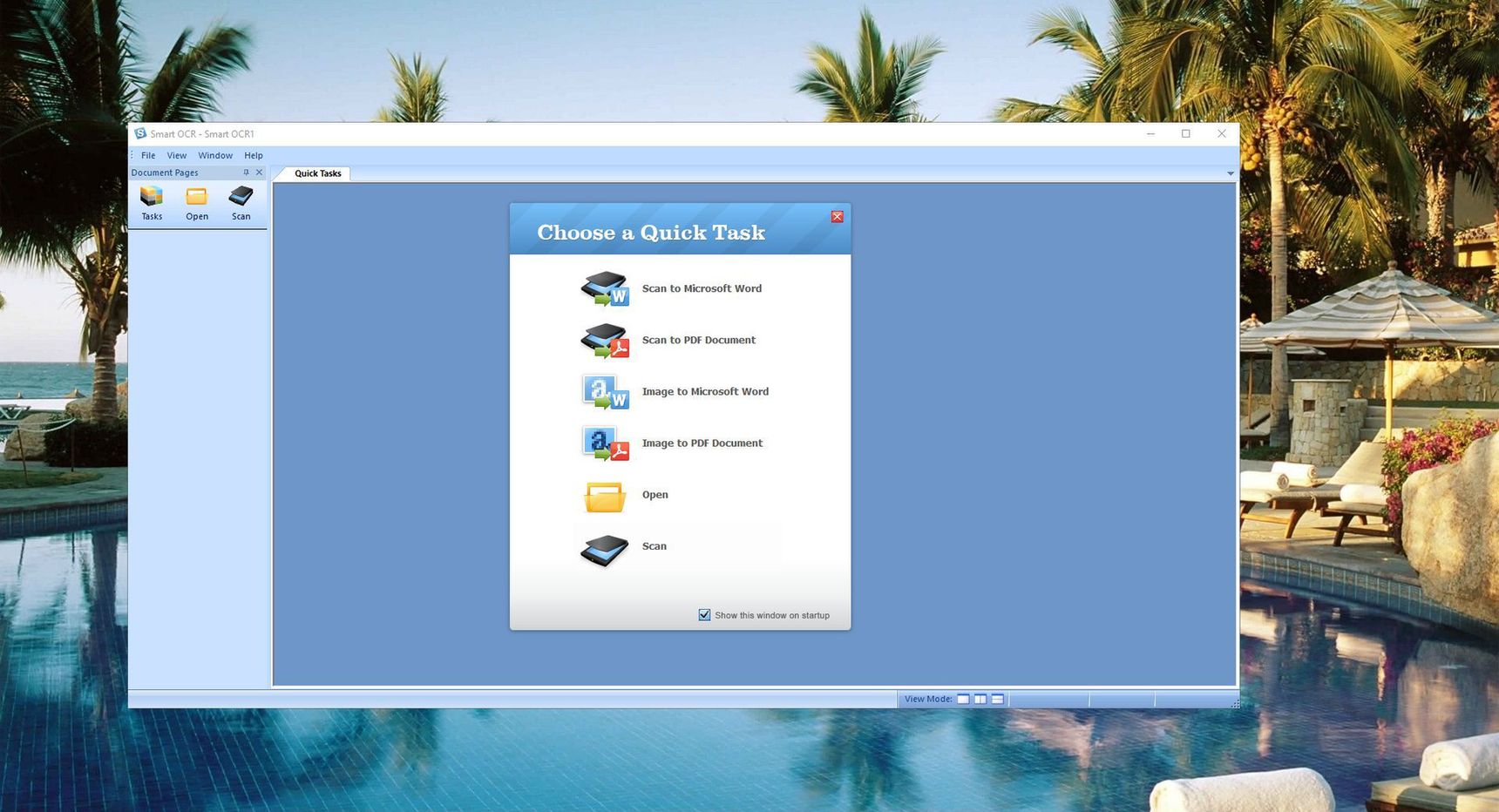The width and height of the screenshot is (1499, 812).
Task: Open the File menu
Action: [148, 155]
